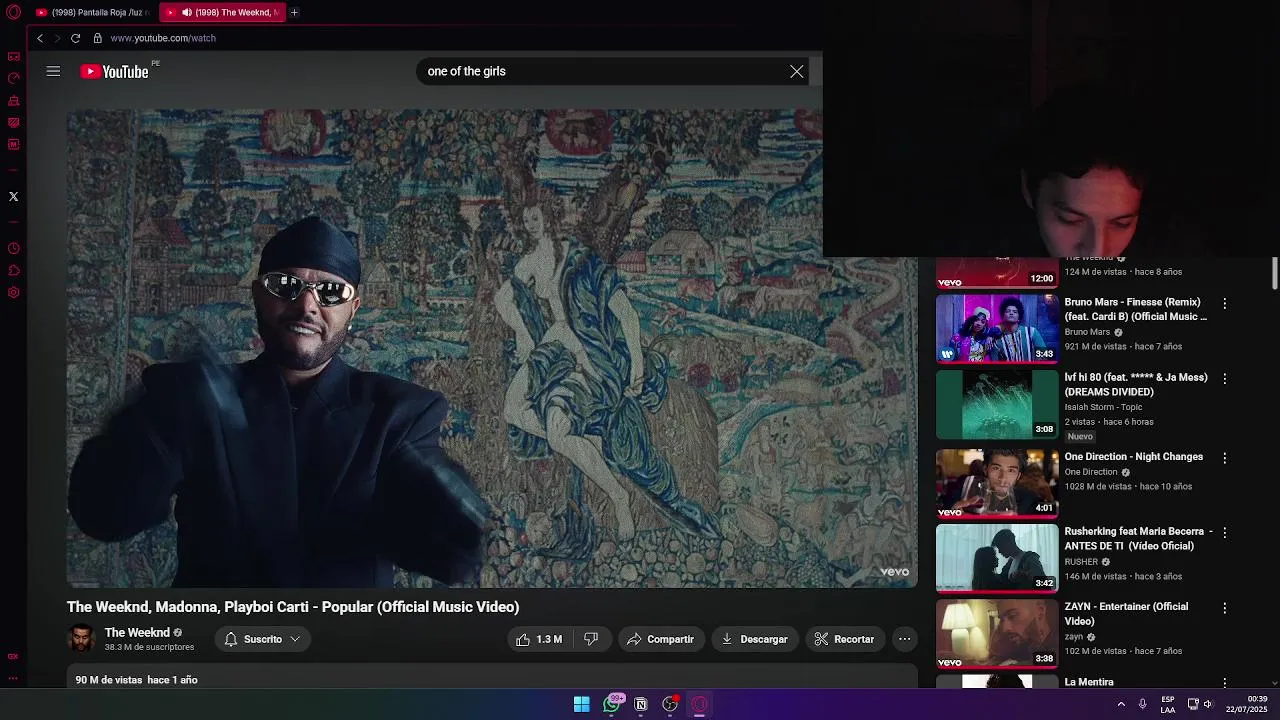
Task: Open options for Bruno Mars Finesse video
Action: (1224, 303)
